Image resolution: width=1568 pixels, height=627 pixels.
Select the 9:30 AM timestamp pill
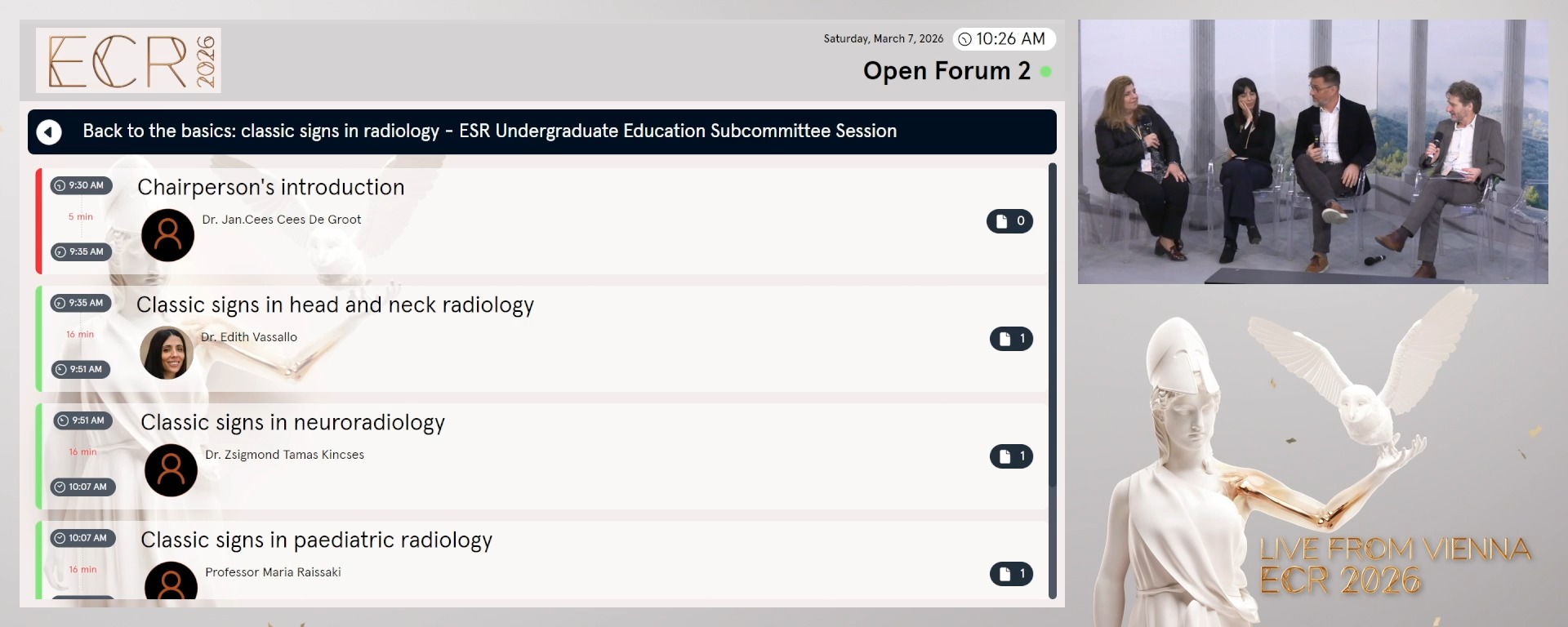point(80,185)
